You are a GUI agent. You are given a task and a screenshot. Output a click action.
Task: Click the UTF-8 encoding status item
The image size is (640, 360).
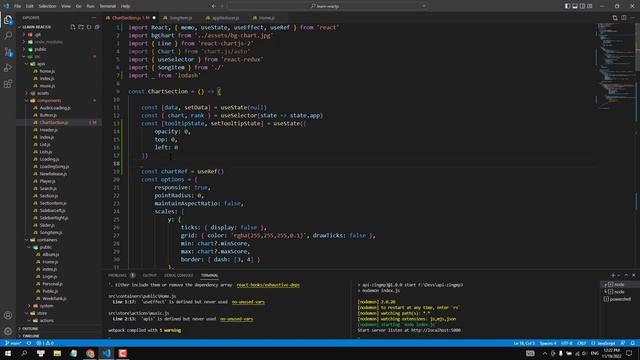tap(567, 343)
